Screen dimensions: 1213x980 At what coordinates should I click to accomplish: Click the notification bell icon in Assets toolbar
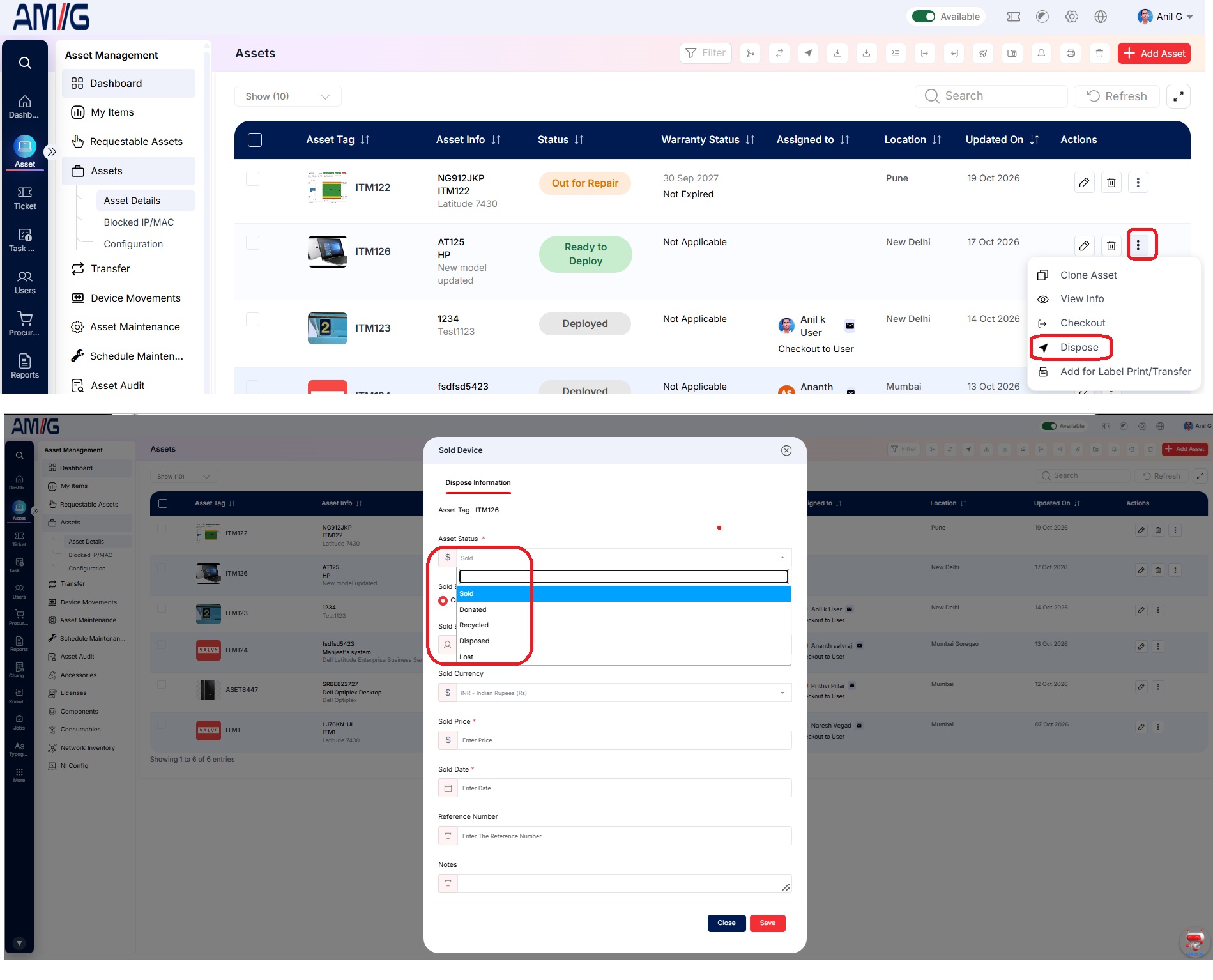(1041, 54)
